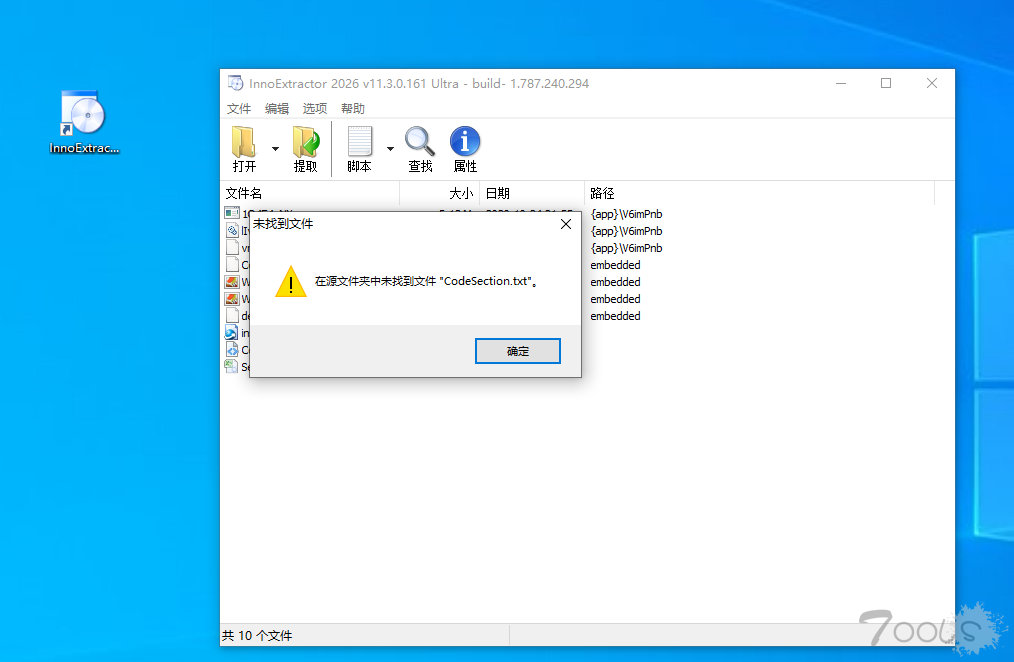Open the 帮助 menu
Image resolution: width=1014 pixels, height=662 pixels.
(x=352, y=108)
